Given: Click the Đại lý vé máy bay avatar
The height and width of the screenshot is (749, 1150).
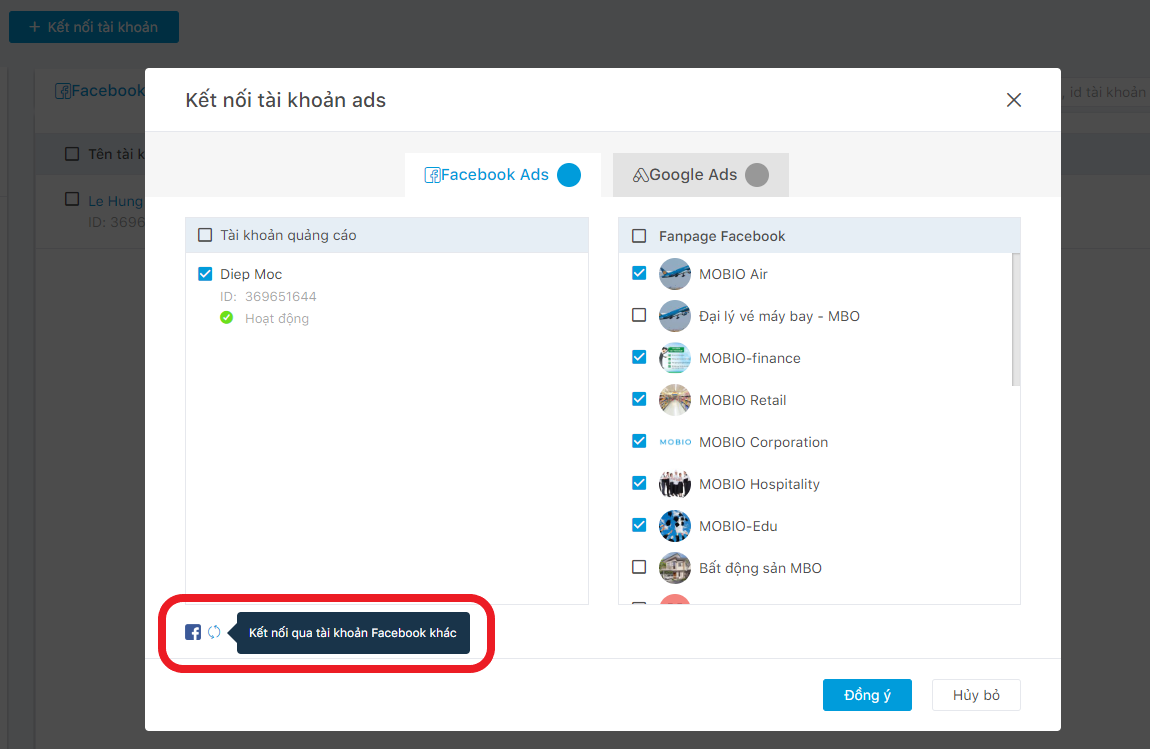Looking at the screenshot, I should coord(675,316).
